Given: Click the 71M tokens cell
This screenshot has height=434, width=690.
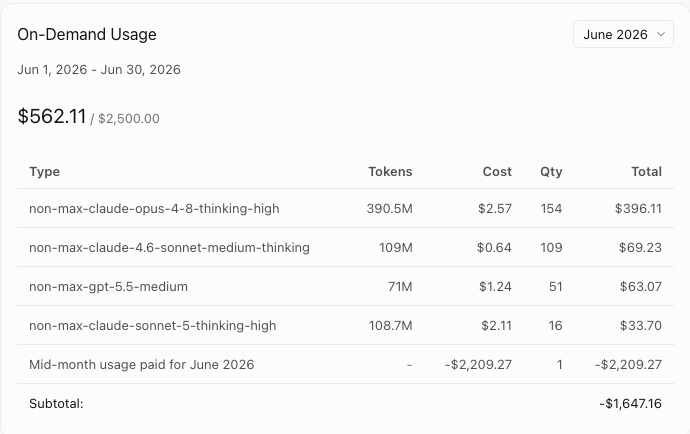Looking at the screenshot, I should pos(400,287).
